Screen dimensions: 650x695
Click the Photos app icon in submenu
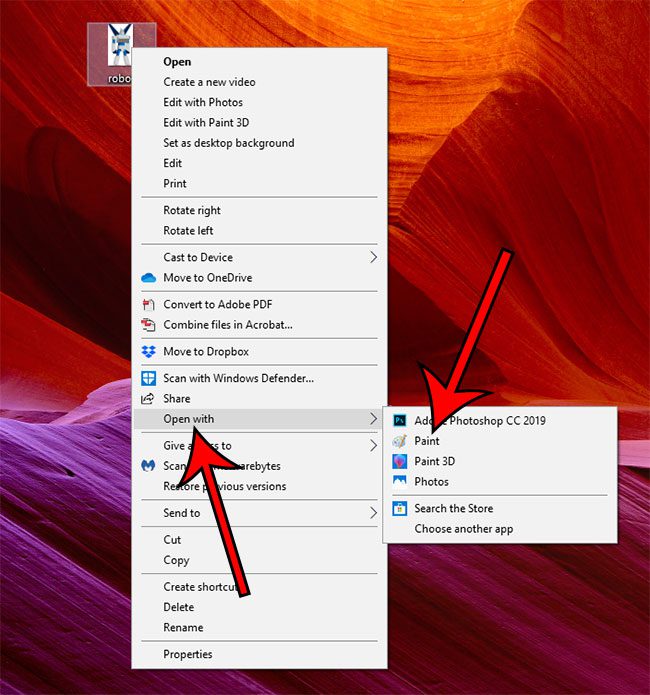[400, 482]
